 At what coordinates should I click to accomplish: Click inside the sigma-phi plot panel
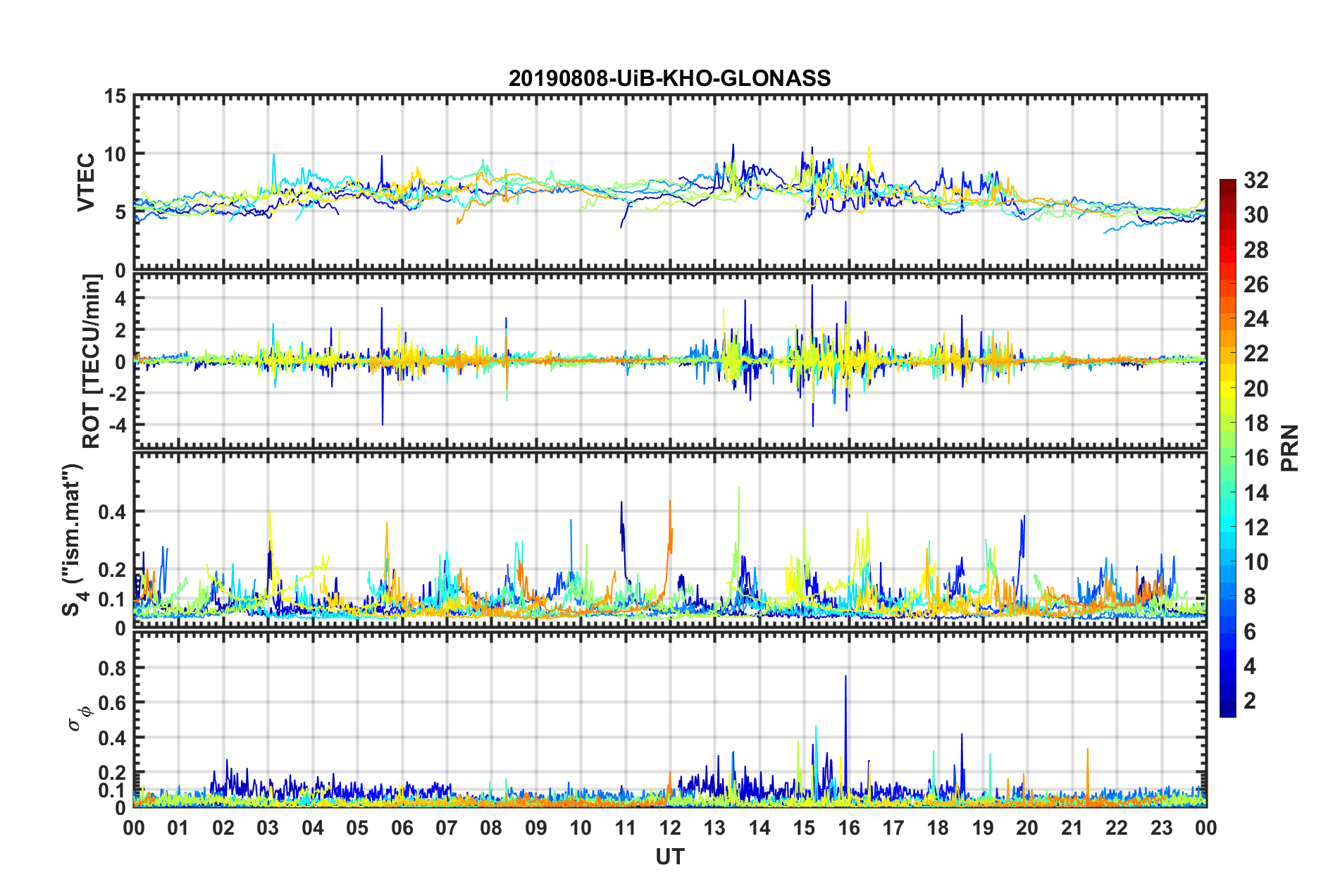point(670,719)
